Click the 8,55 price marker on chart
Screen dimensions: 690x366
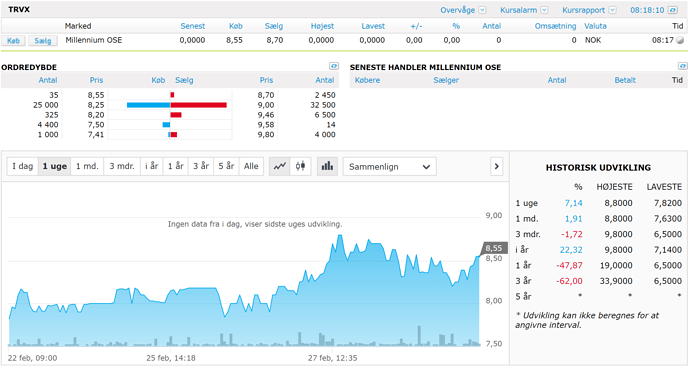coord(493,248)
